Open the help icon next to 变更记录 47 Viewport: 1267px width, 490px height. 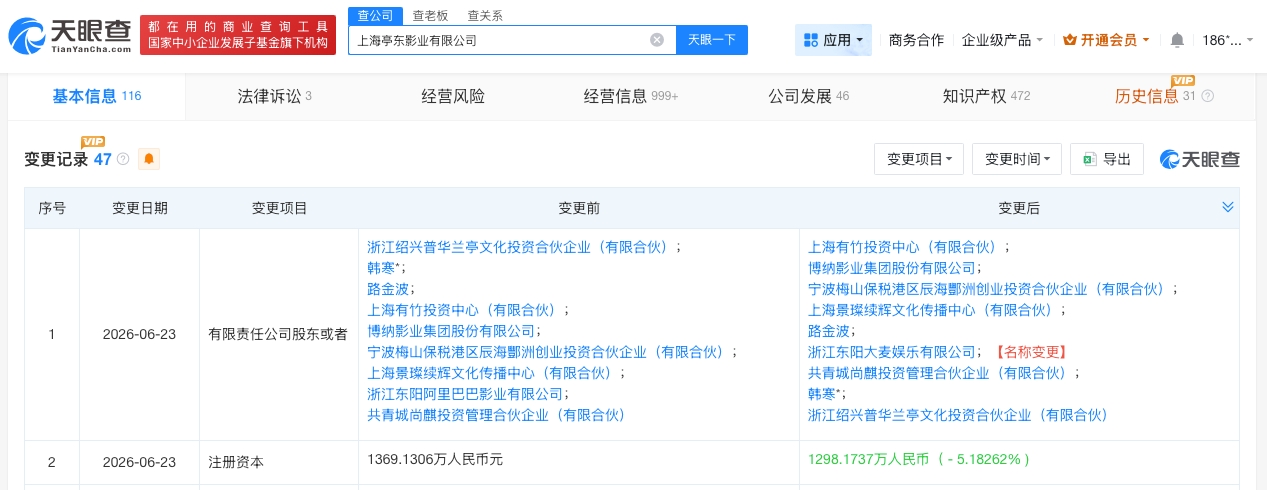pyautogui.click(x=123, y=159)
